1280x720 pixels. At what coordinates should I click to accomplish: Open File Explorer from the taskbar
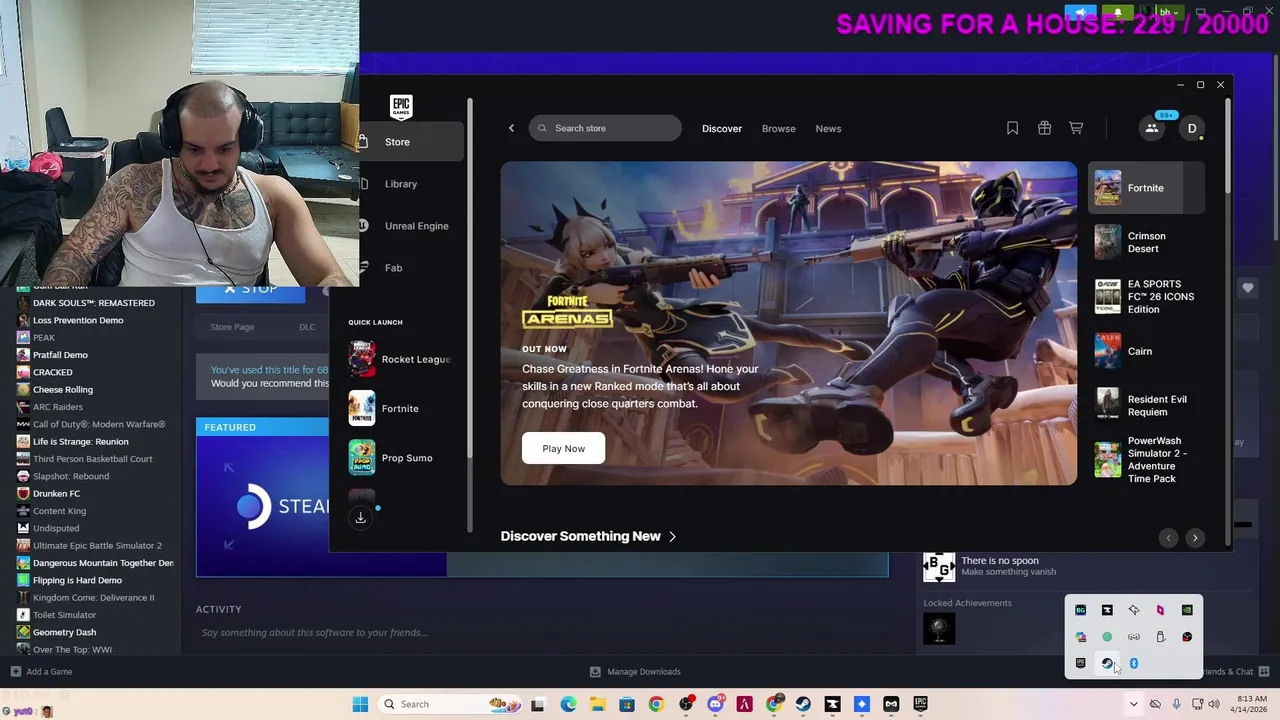tap(597, 704)
